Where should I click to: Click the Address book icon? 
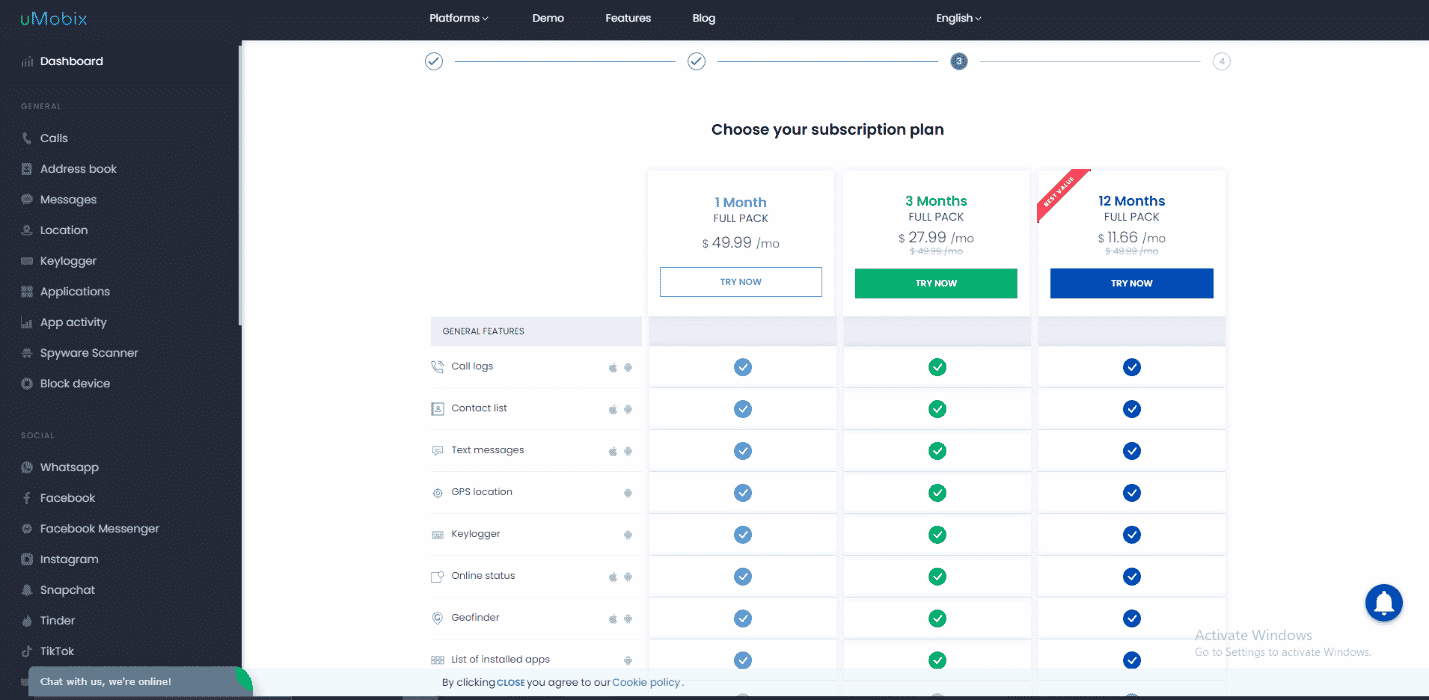[x=27, y=169]
